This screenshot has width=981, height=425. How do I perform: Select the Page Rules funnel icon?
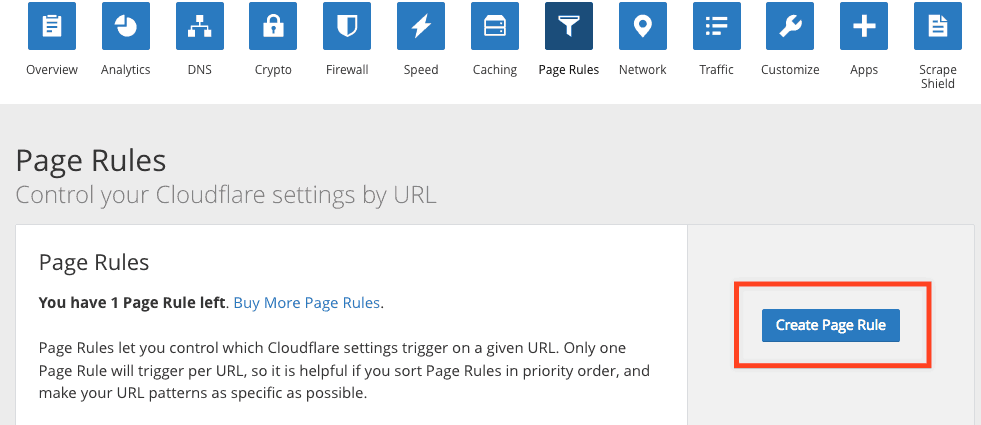point(569,26)
